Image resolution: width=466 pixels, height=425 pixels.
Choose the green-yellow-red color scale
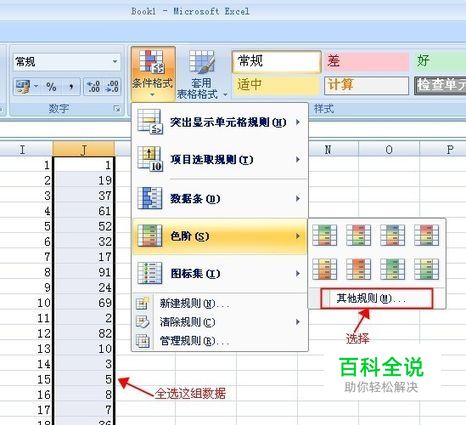pyautogui.click(x=325, y=235)
